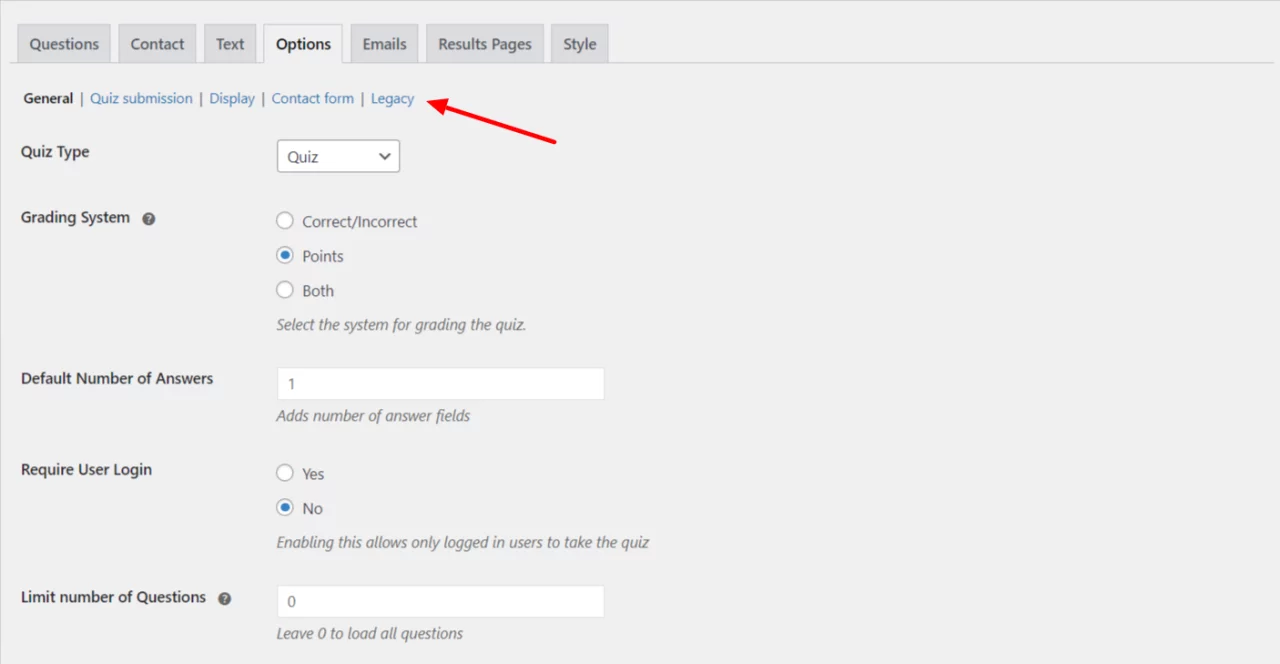
Task: Open the Text tab
Action: click(x=230, y=44)
